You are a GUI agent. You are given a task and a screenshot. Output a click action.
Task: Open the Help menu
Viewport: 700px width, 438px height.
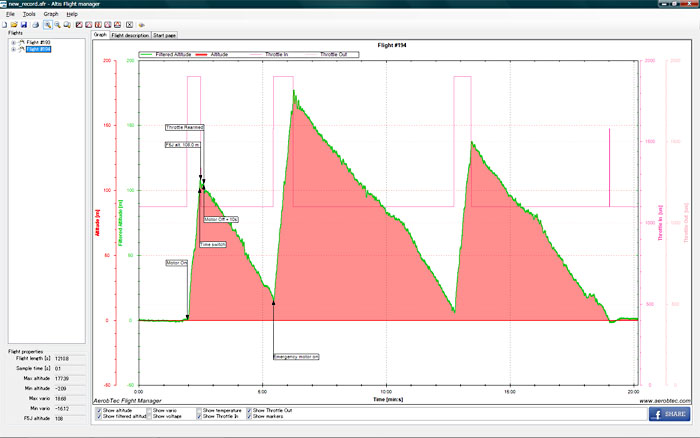point(72,14)
